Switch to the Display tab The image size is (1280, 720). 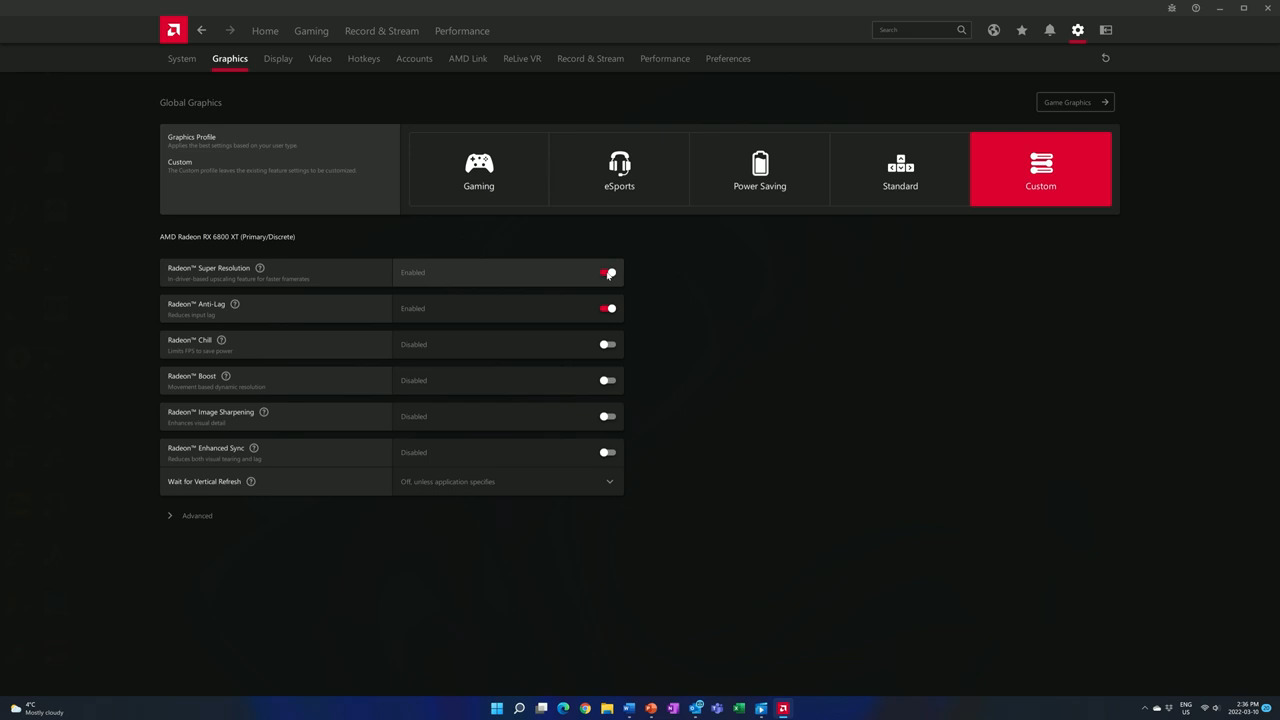pos(278,59)
